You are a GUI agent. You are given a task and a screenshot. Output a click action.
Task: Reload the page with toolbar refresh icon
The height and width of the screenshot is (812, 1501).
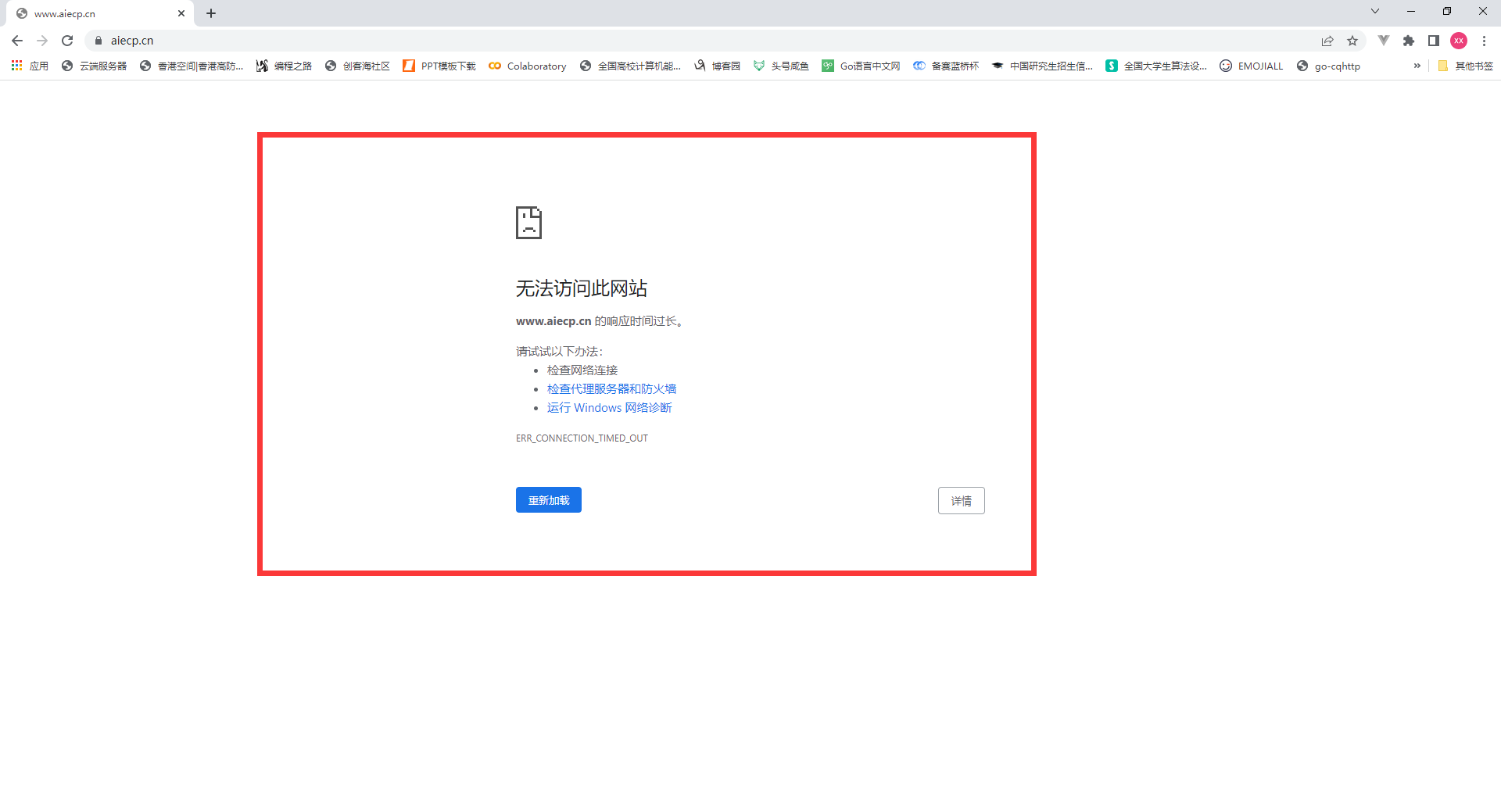tap(67, 41)
